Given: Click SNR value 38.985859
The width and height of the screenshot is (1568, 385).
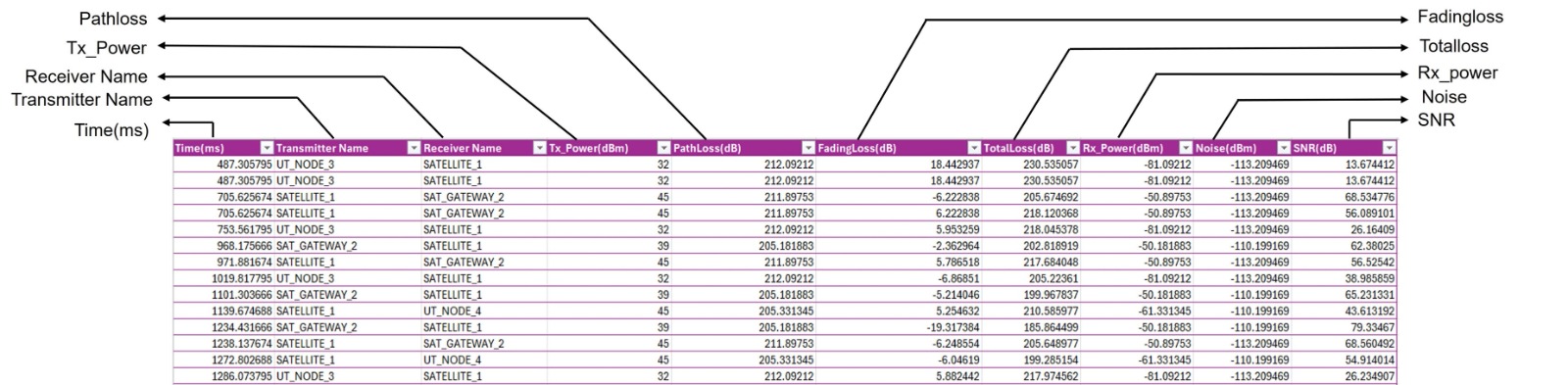Looking at the screenshot, I should point(1370,278).
